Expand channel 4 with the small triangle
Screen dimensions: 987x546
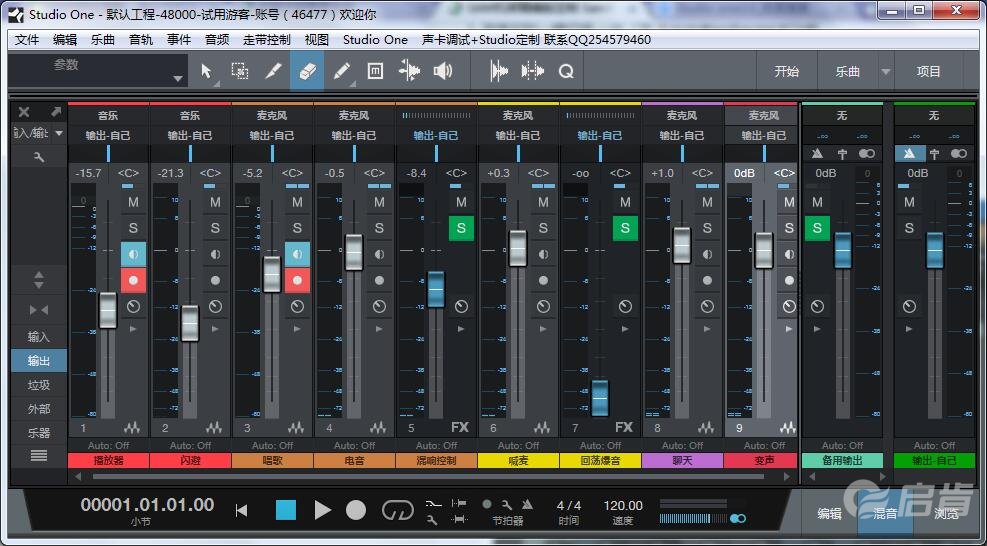(x=378, y=329)
